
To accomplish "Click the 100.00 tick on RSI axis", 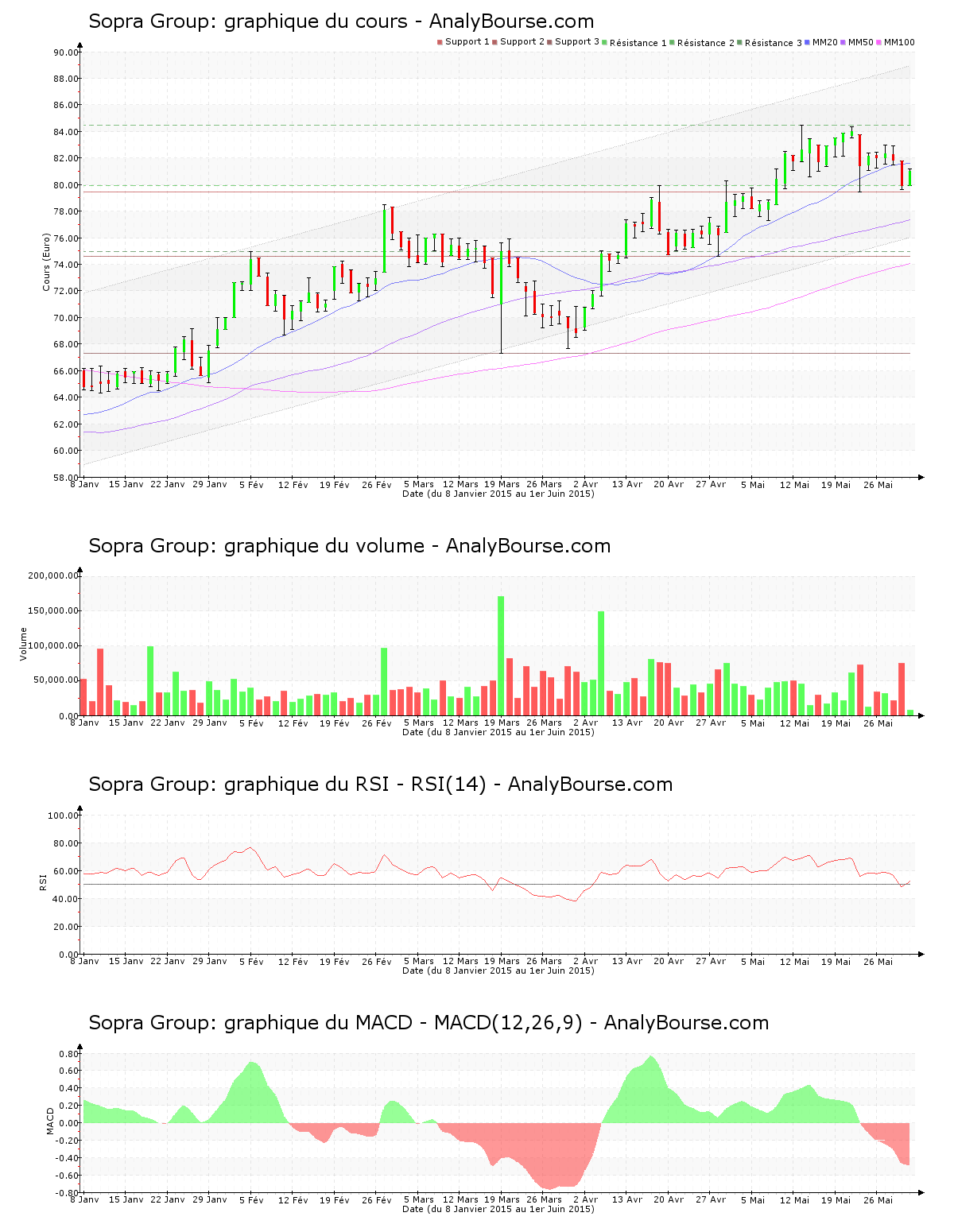I will 64,816.
